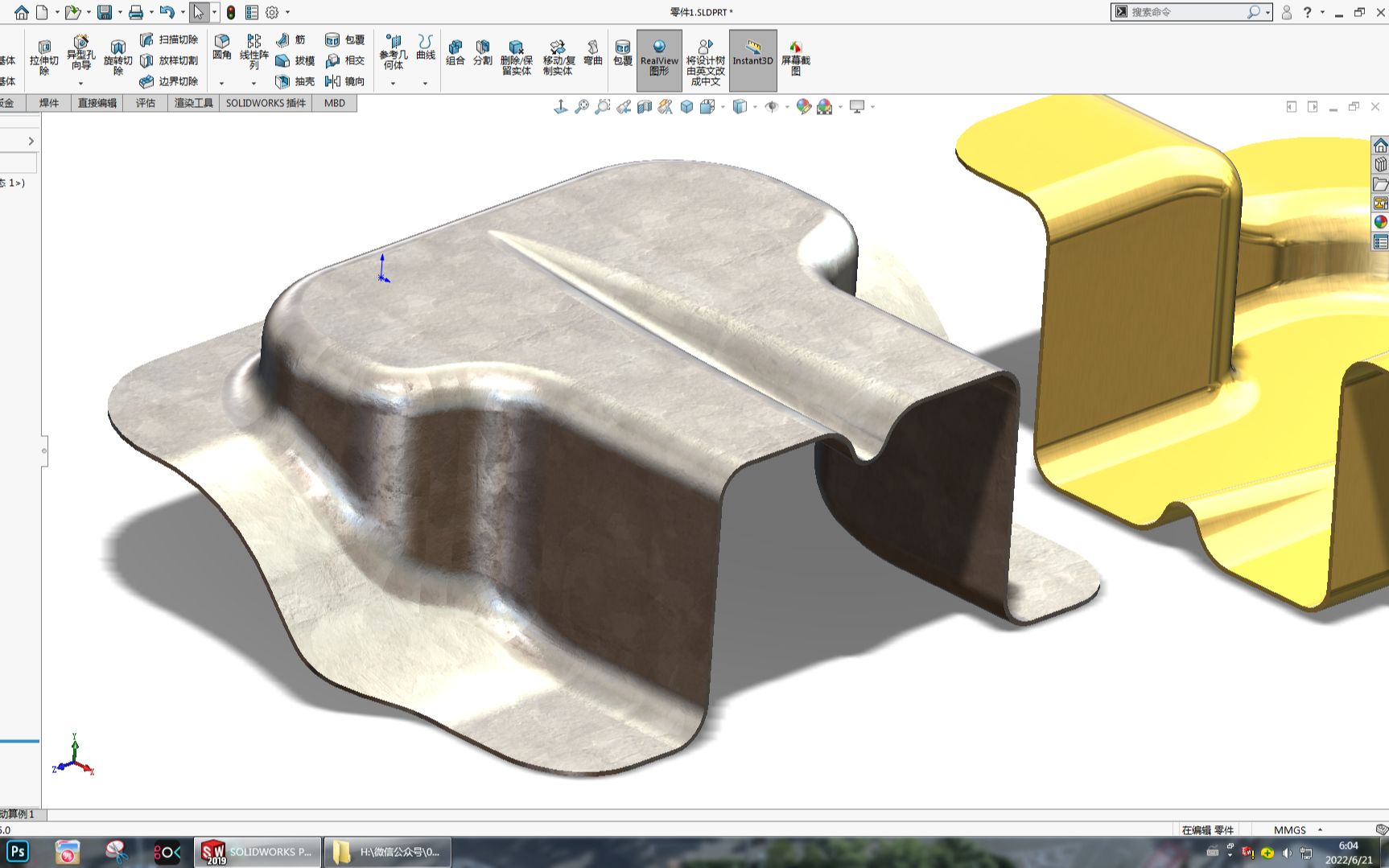The height and width of the screenshot is (868, 1389).
Task: Undo the last action
Action: [x=167, y=12]
